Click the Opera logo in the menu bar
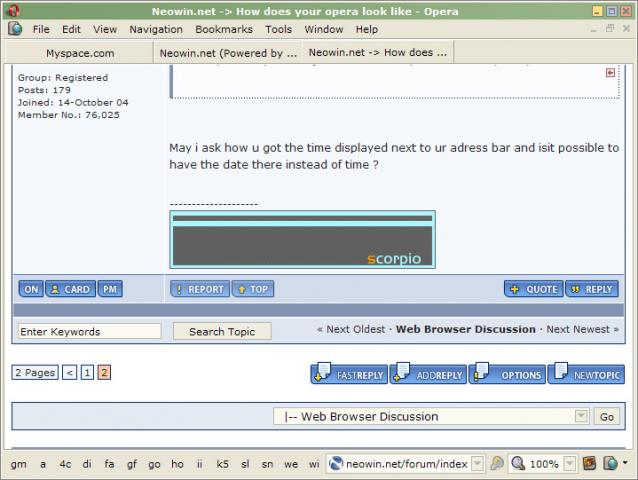The image size is (638, 480). (x=15, y=29)
